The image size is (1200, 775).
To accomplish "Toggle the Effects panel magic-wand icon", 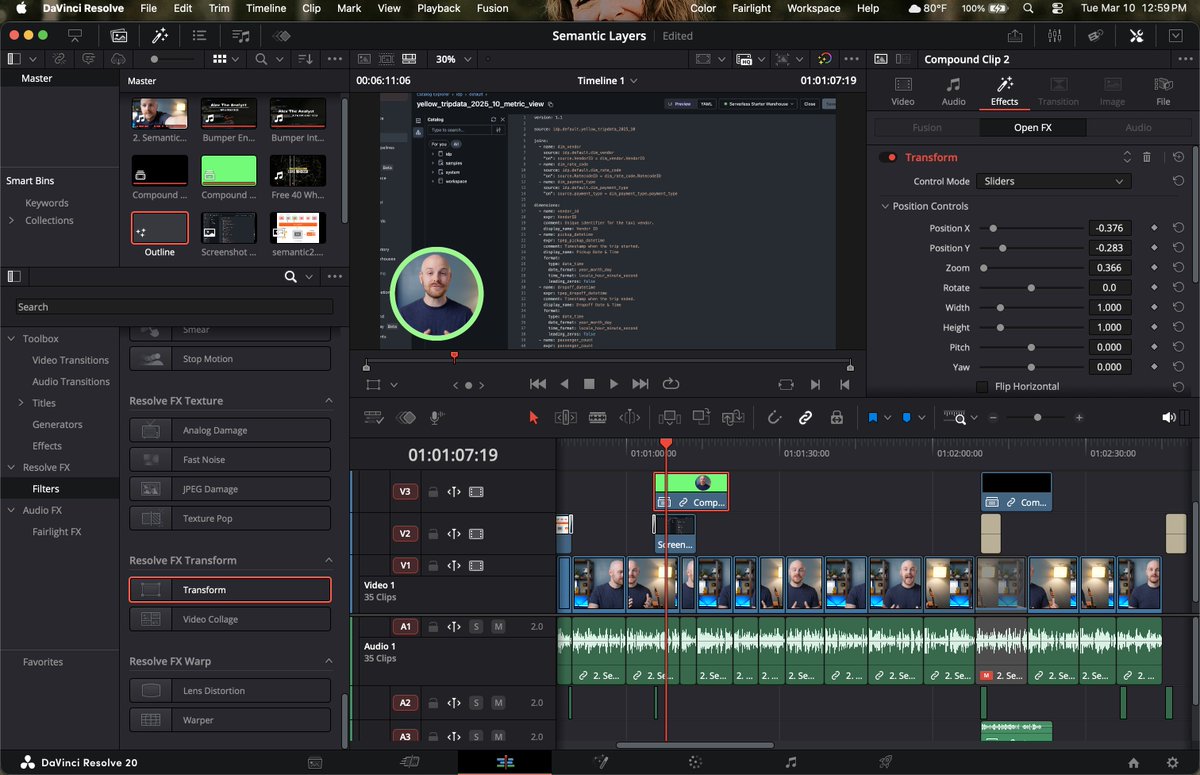I will [160, 35].
